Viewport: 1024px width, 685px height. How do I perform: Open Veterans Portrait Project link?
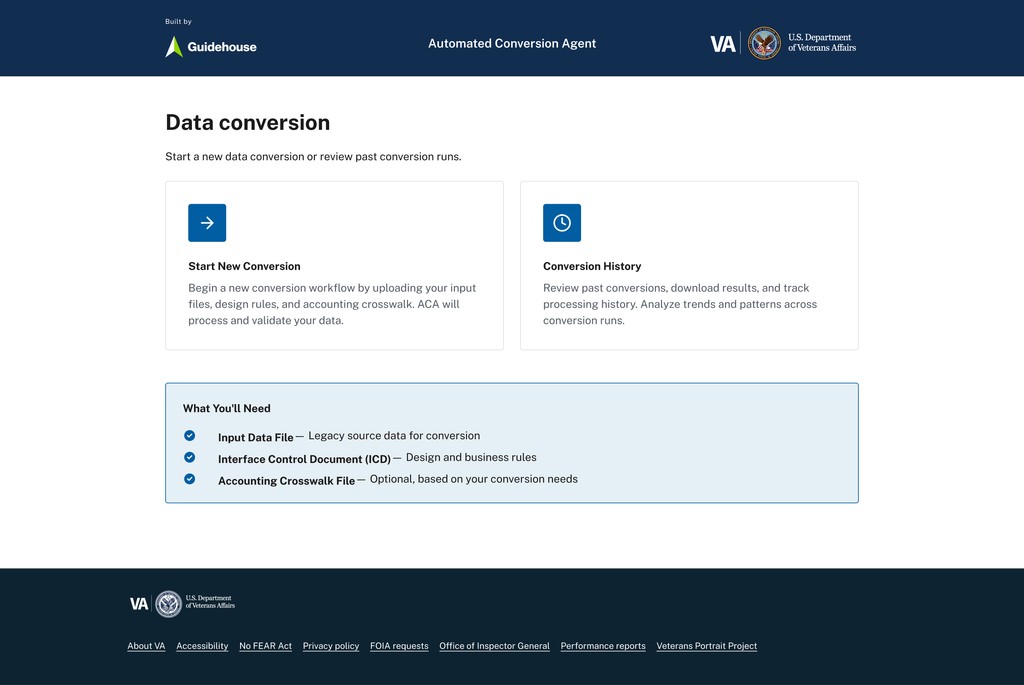point(706,646)
